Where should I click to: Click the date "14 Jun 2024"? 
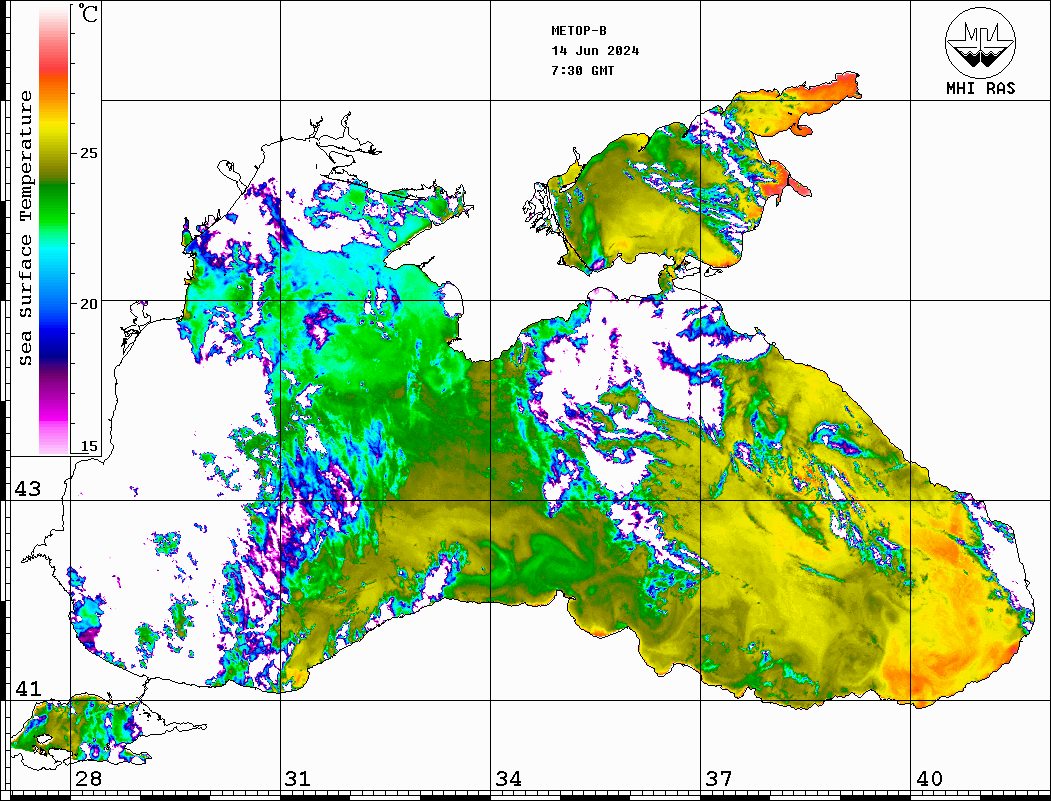(595, 51)
